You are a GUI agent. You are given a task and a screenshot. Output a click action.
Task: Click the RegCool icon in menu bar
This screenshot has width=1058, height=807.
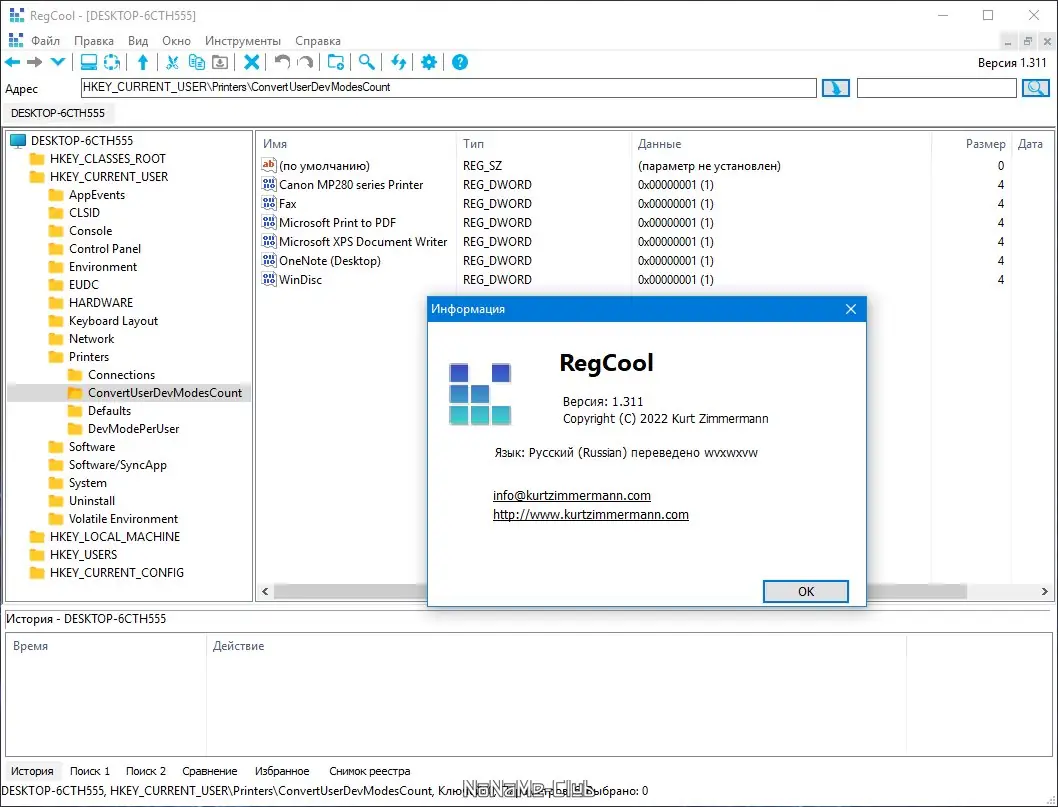(16, 40)
